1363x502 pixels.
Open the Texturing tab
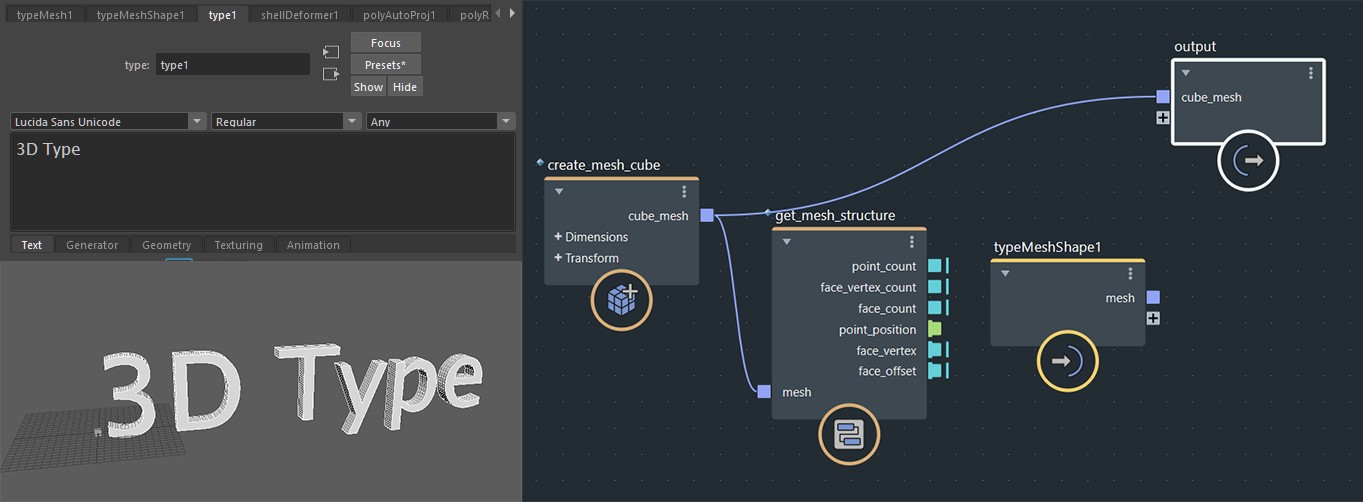[238, 245]
